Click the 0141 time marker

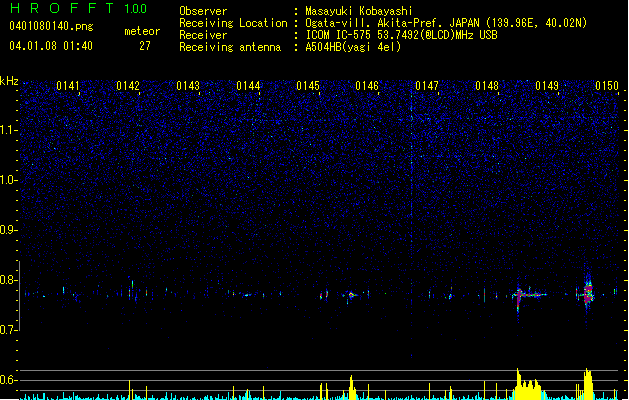pyautogui.click(x=68, y=86)
